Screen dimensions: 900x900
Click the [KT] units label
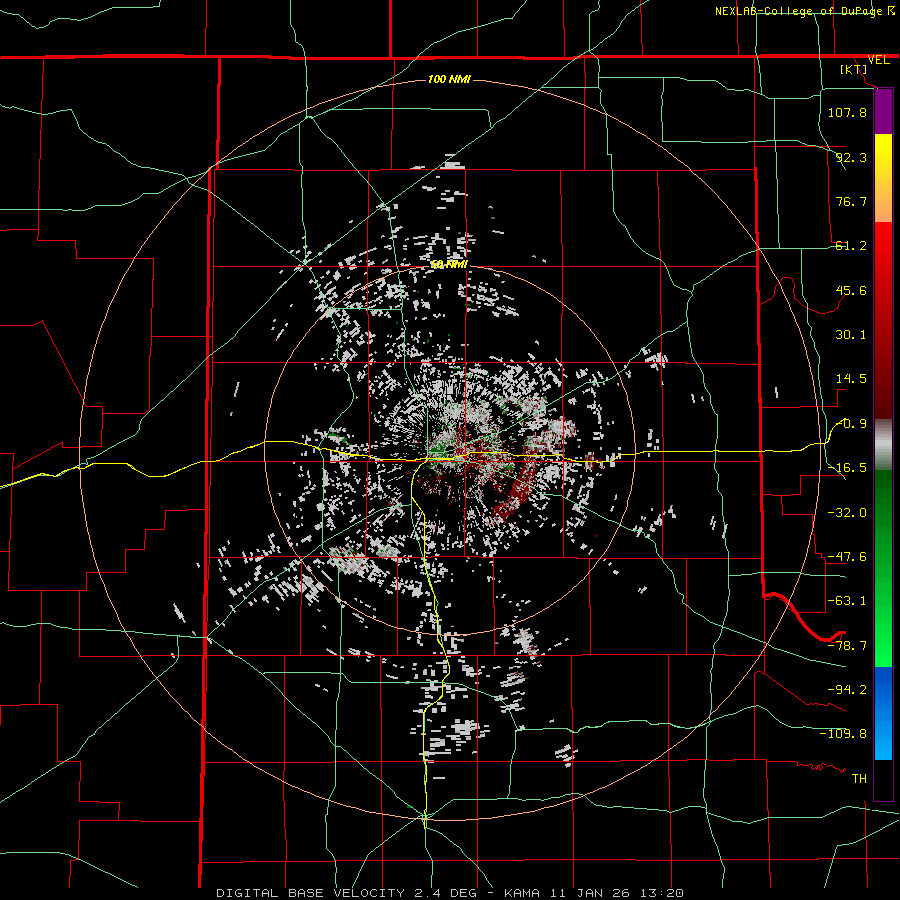coord(854,69)
